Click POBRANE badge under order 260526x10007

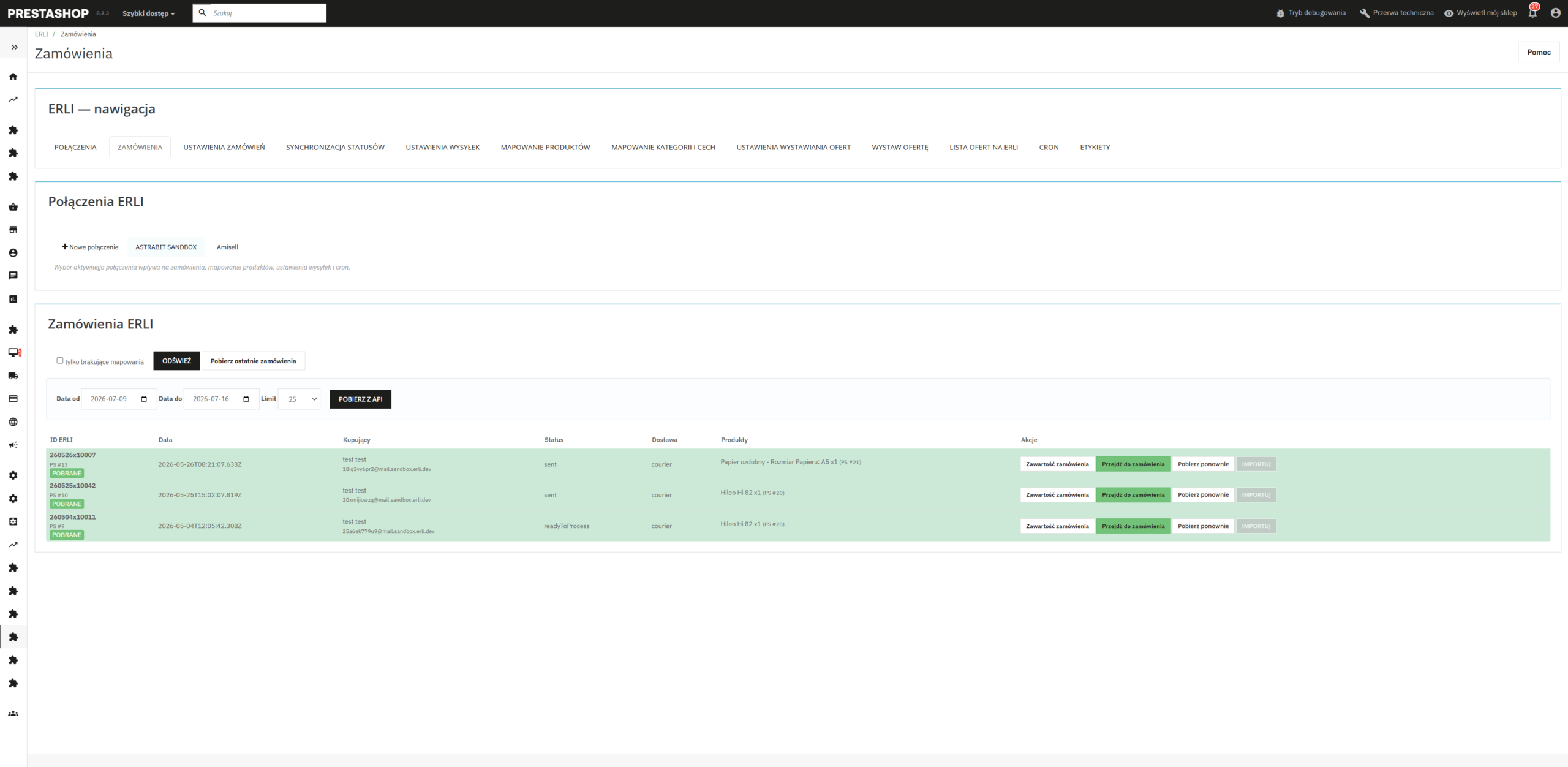tap(67, 474)
